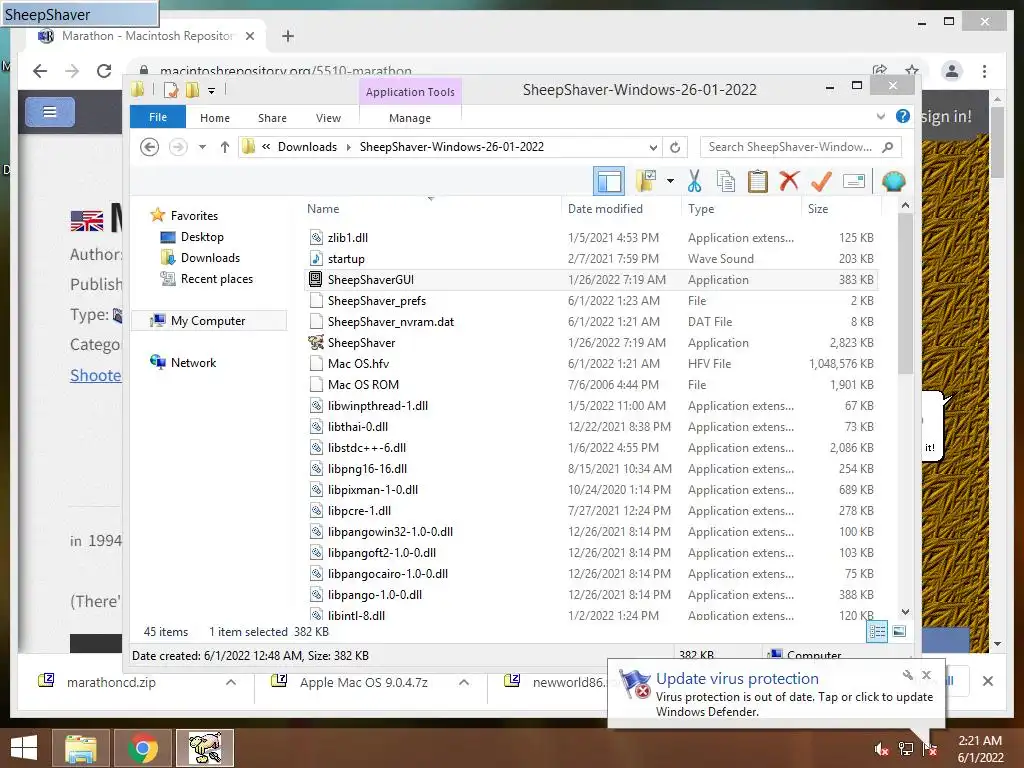Image resolution: width=1024 pixels, height=768 pixels.
Task: Open the Customize Quick Access Toolbar dropdown
Action: coord(212,91)
